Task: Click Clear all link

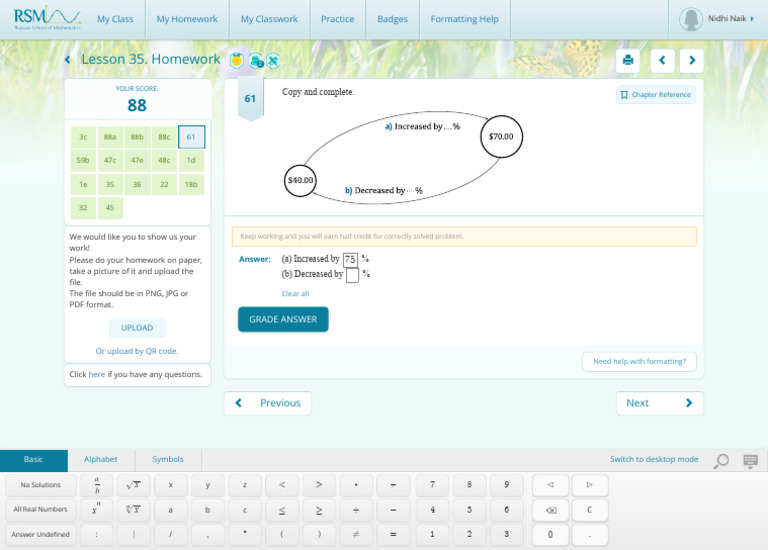Action: [295, 293]
